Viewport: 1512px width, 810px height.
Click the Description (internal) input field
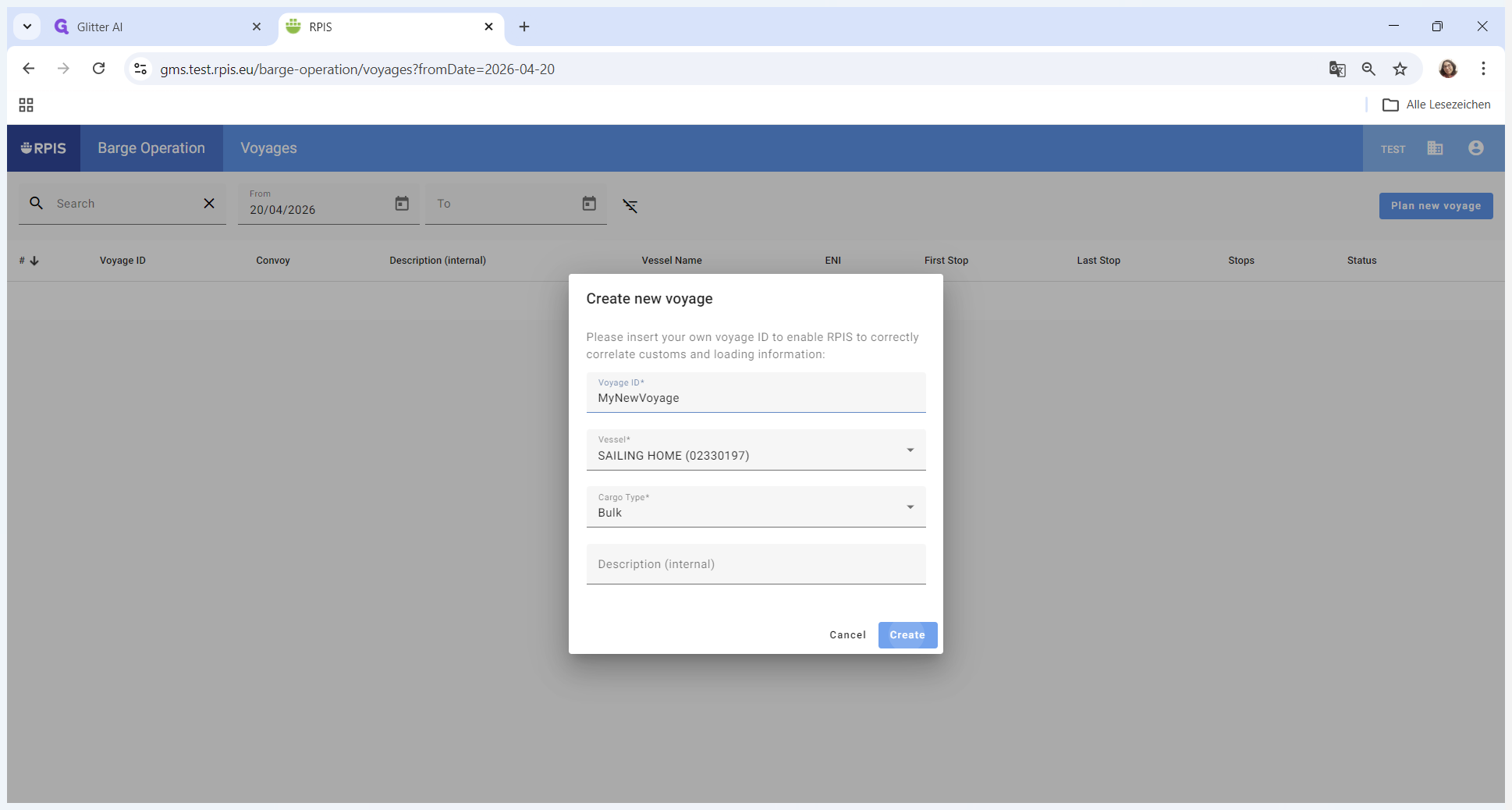point(755,564)
